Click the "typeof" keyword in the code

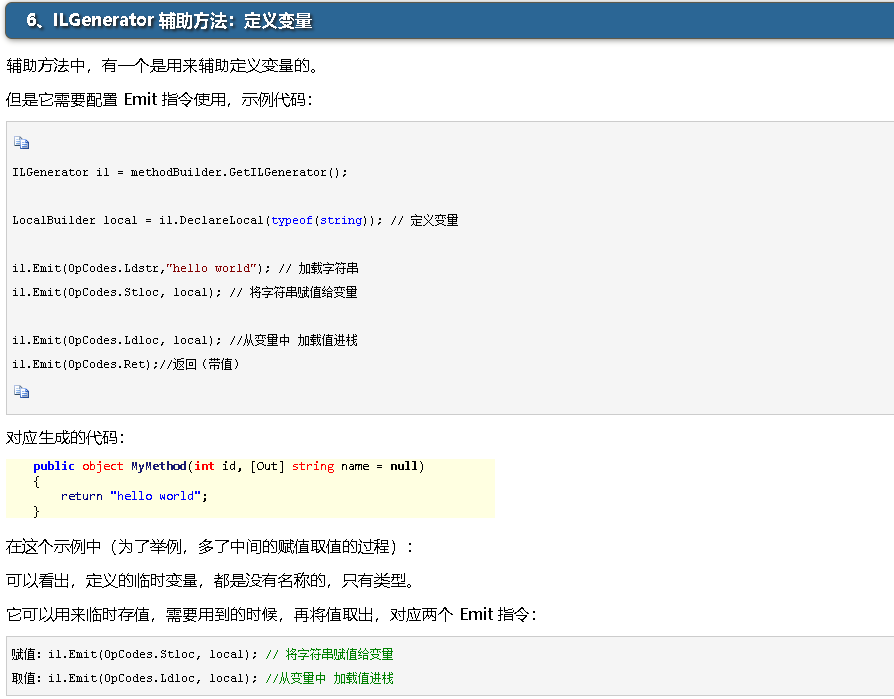(x=292, y=220)
